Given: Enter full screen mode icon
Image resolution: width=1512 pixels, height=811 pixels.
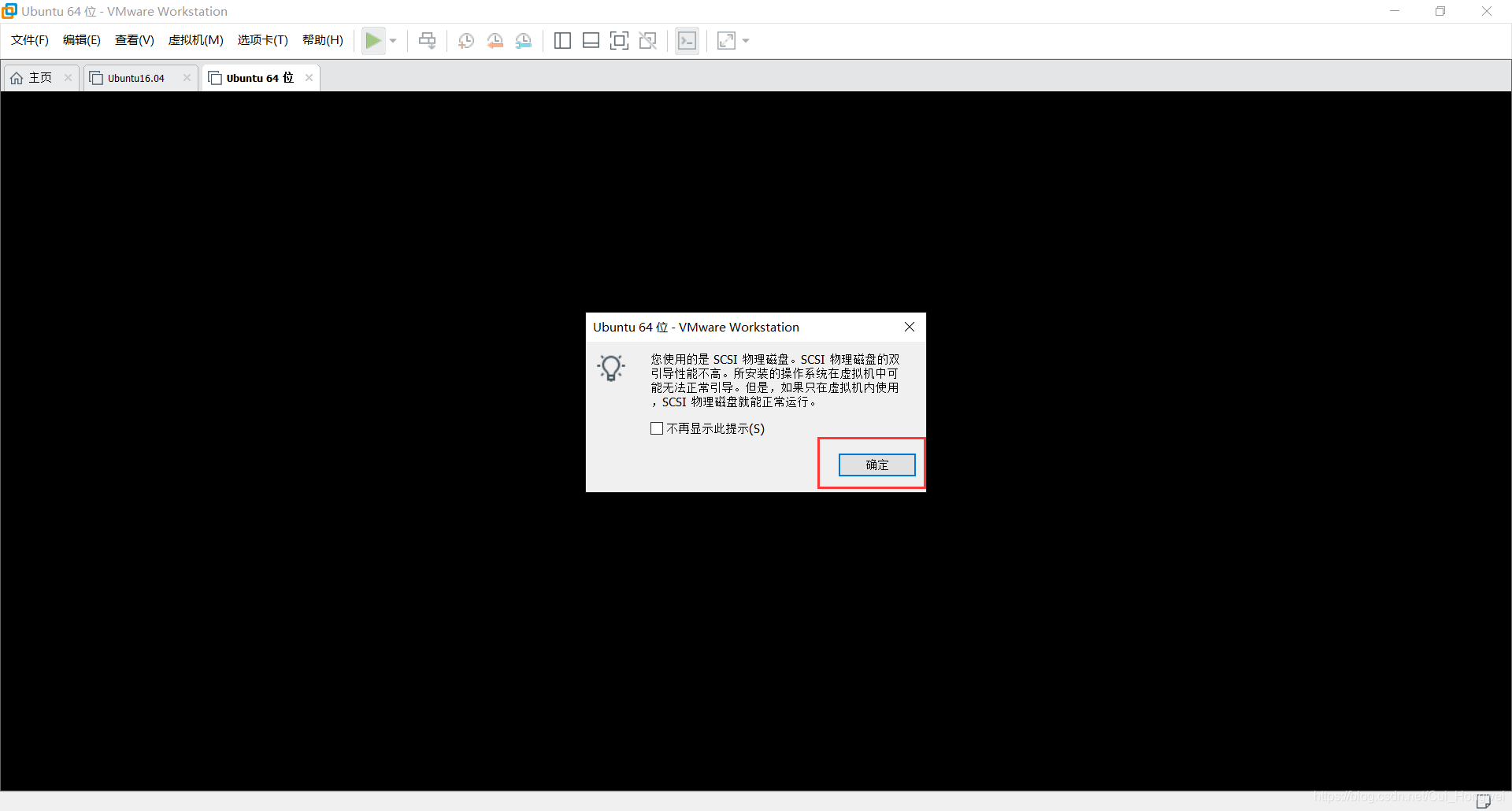Looking at the screenshot, I should (x=619, y=41).
